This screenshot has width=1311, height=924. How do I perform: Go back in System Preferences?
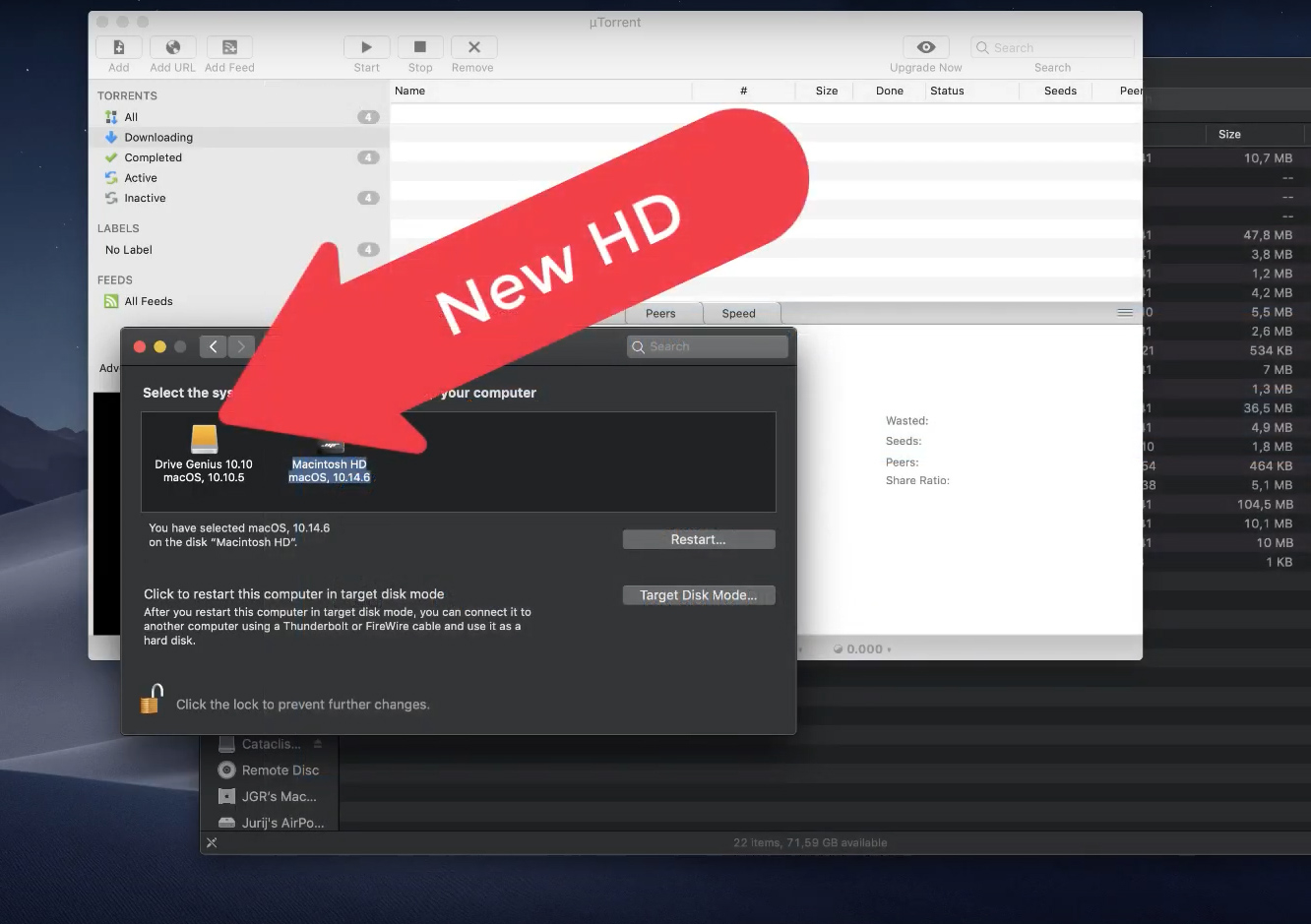click(x=213, y=346)
